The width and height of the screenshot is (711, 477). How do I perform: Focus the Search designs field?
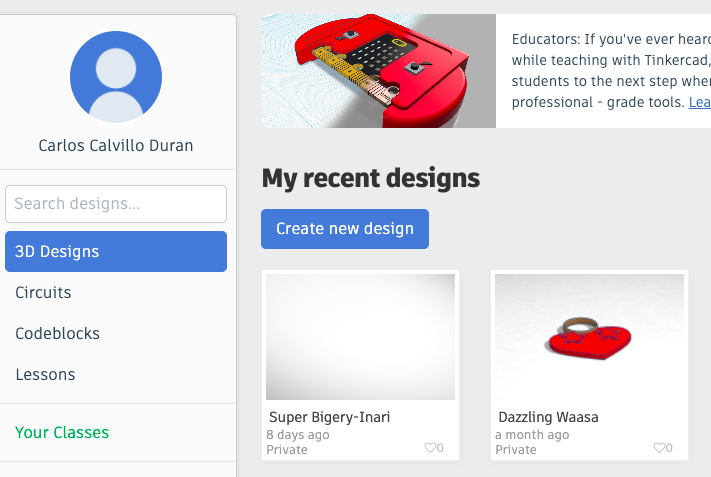(116, 204)
